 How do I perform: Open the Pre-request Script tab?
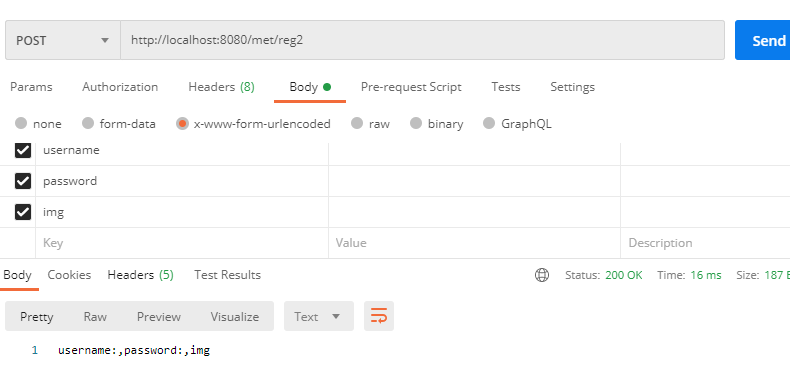click(411, 87)
